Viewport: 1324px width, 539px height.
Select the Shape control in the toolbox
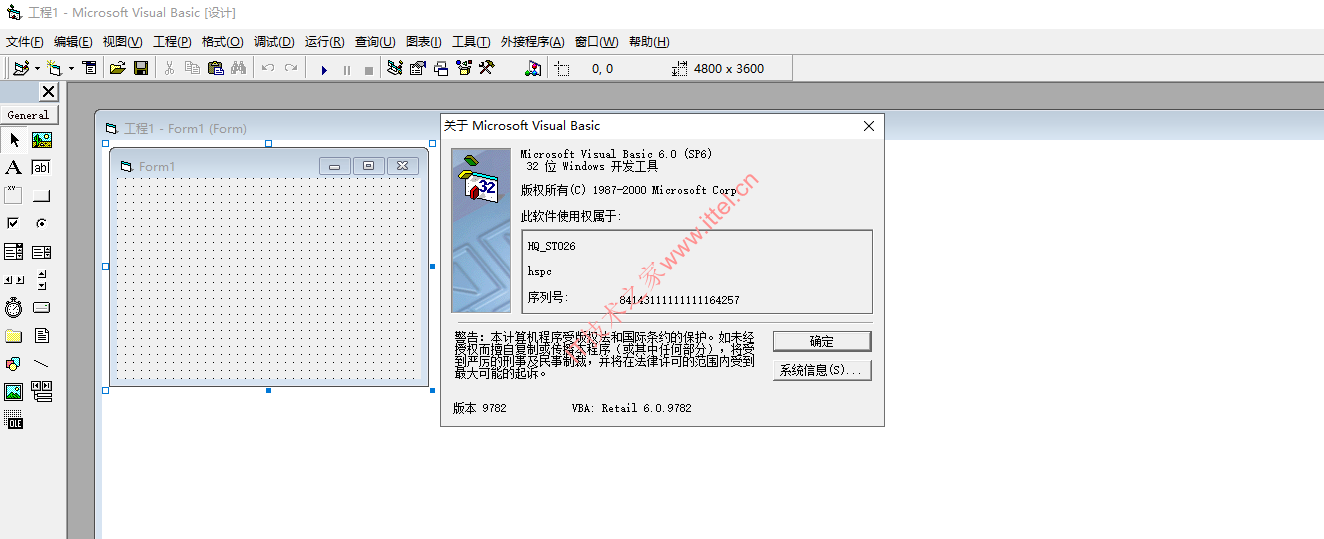[x=14, y=364]
